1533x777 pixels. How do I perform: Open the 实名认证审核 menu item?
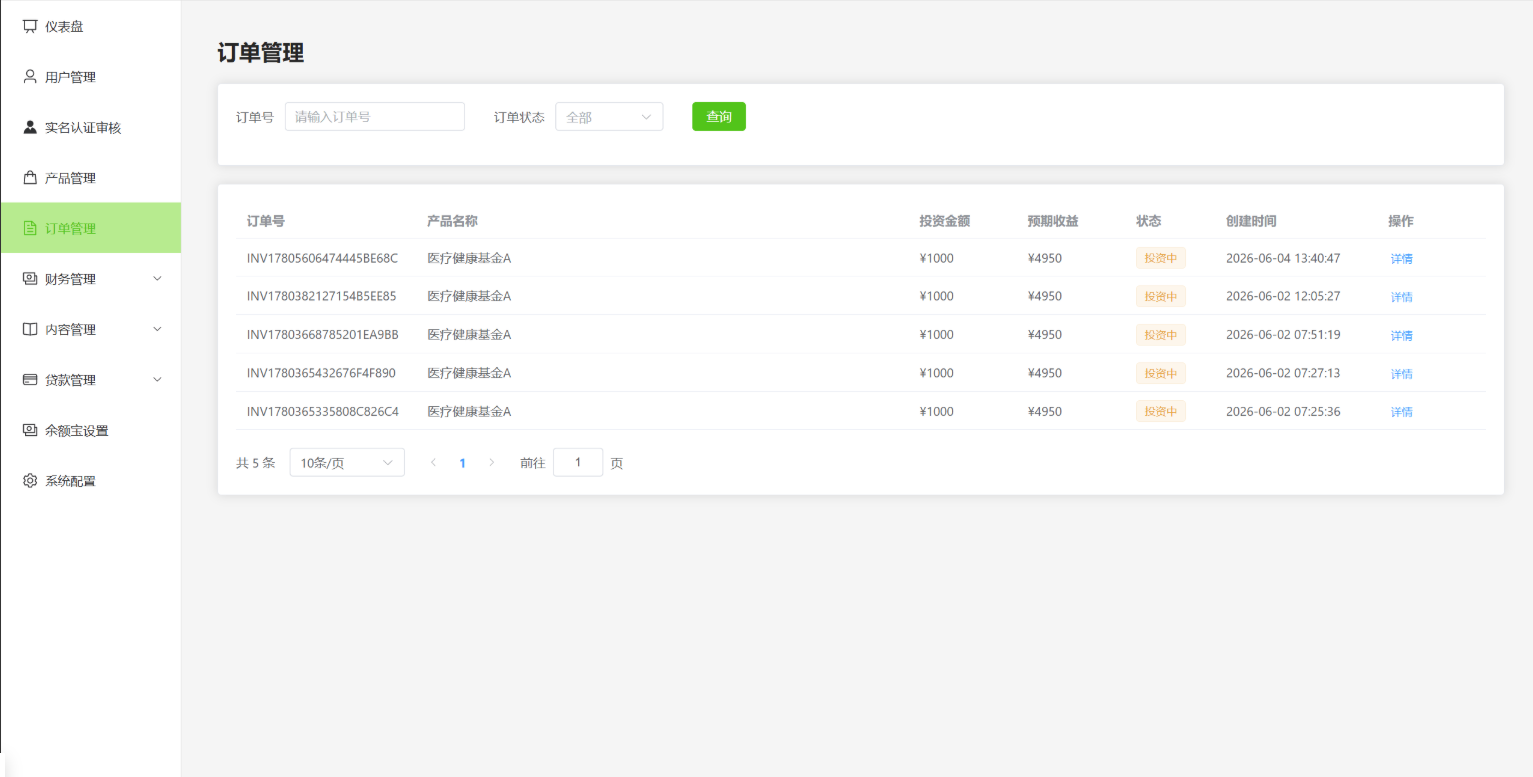coord(91,127)
